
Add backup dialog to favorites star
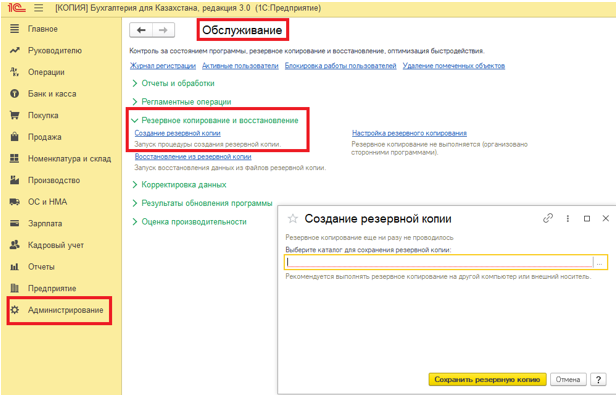[x=293, y=218]
